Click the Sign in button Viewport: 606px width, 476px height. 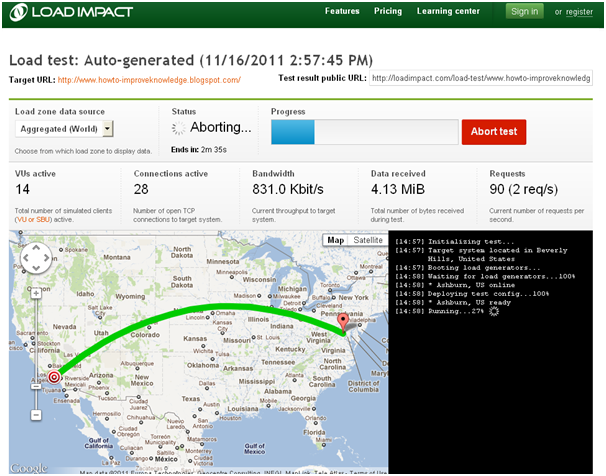(x=524, y=12)
